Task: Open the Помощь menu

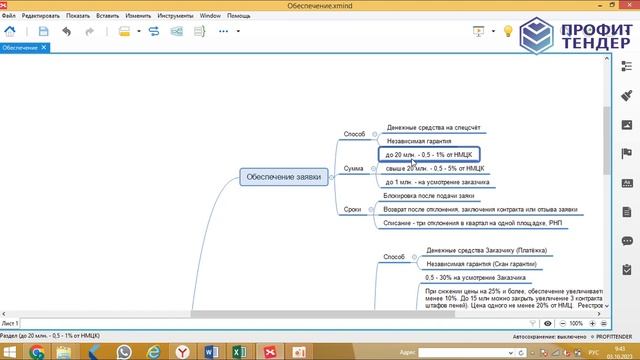Action: [x=238, y=16]
